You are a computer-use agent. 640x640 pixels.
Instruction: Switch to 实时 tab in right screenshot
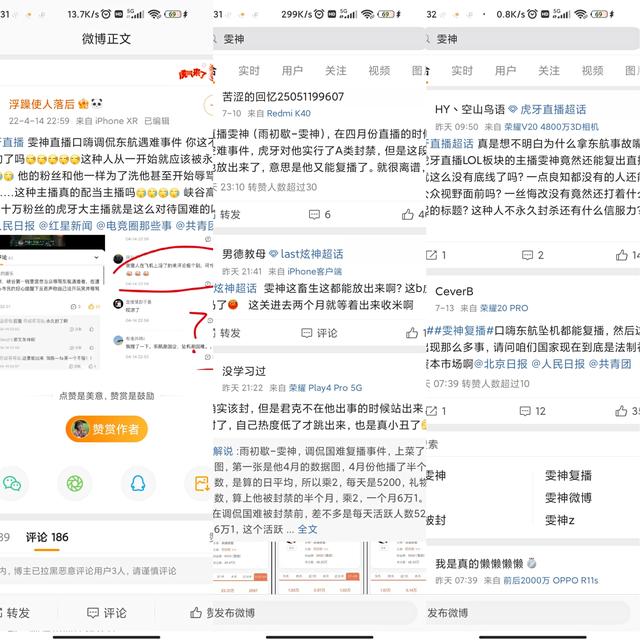point(462,71)
